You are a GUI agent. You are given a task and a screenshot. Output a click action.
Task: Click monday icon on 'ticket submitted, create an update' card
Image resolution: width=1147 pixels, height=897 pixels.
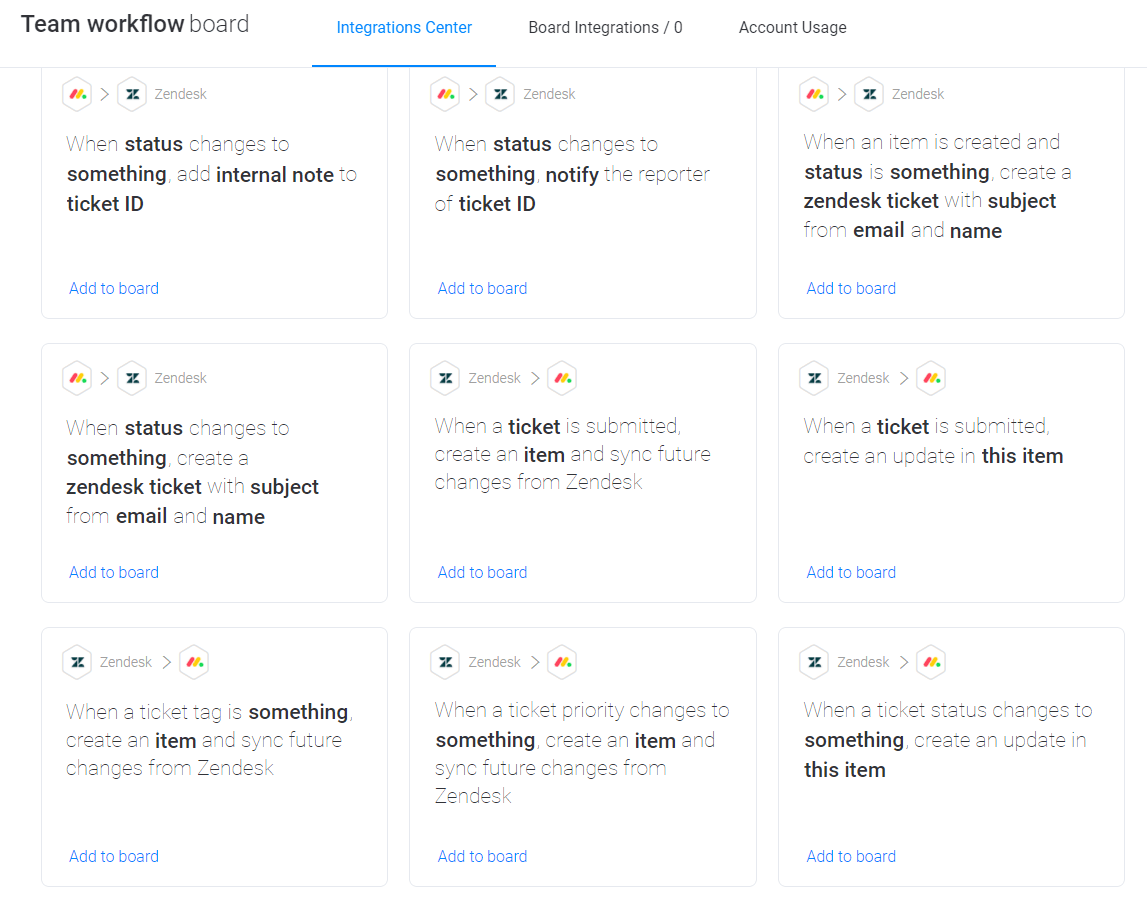point(931,378)
